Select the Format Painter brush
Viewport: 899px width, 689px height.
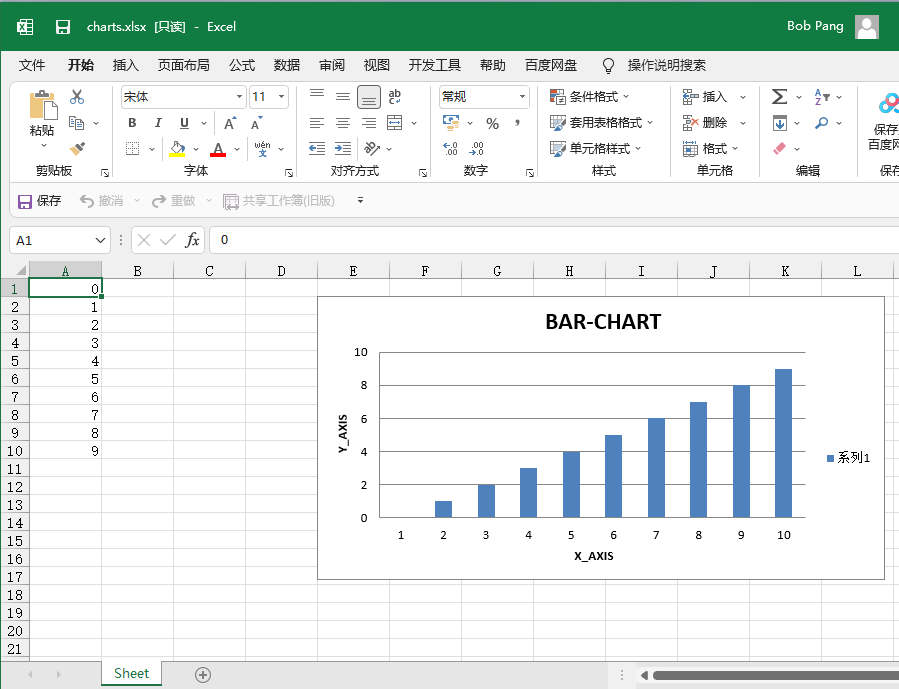pos(77,149)
